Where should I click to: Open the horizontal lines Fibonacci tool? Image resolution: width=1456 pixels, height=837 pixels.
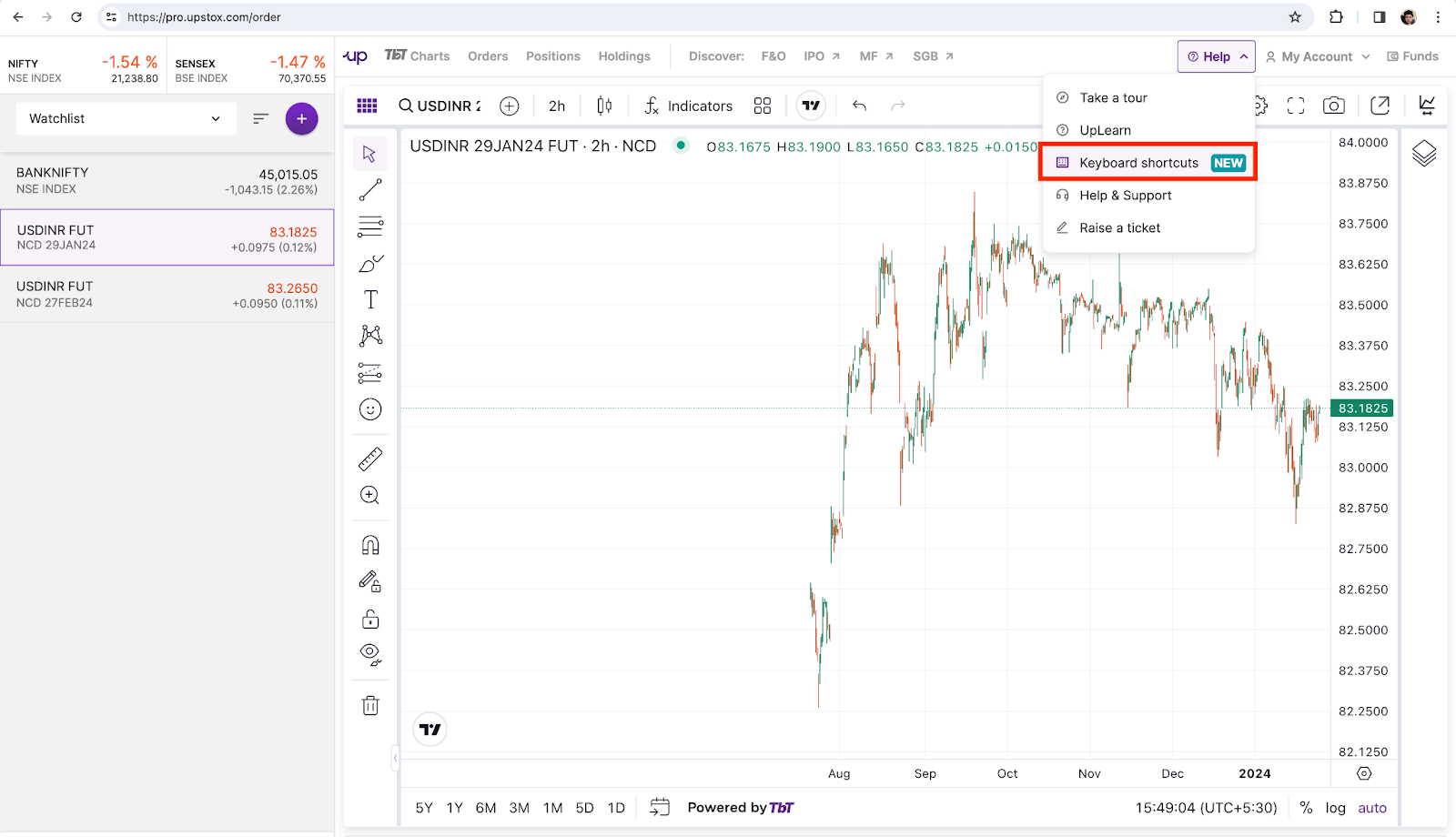pos(370,227)
